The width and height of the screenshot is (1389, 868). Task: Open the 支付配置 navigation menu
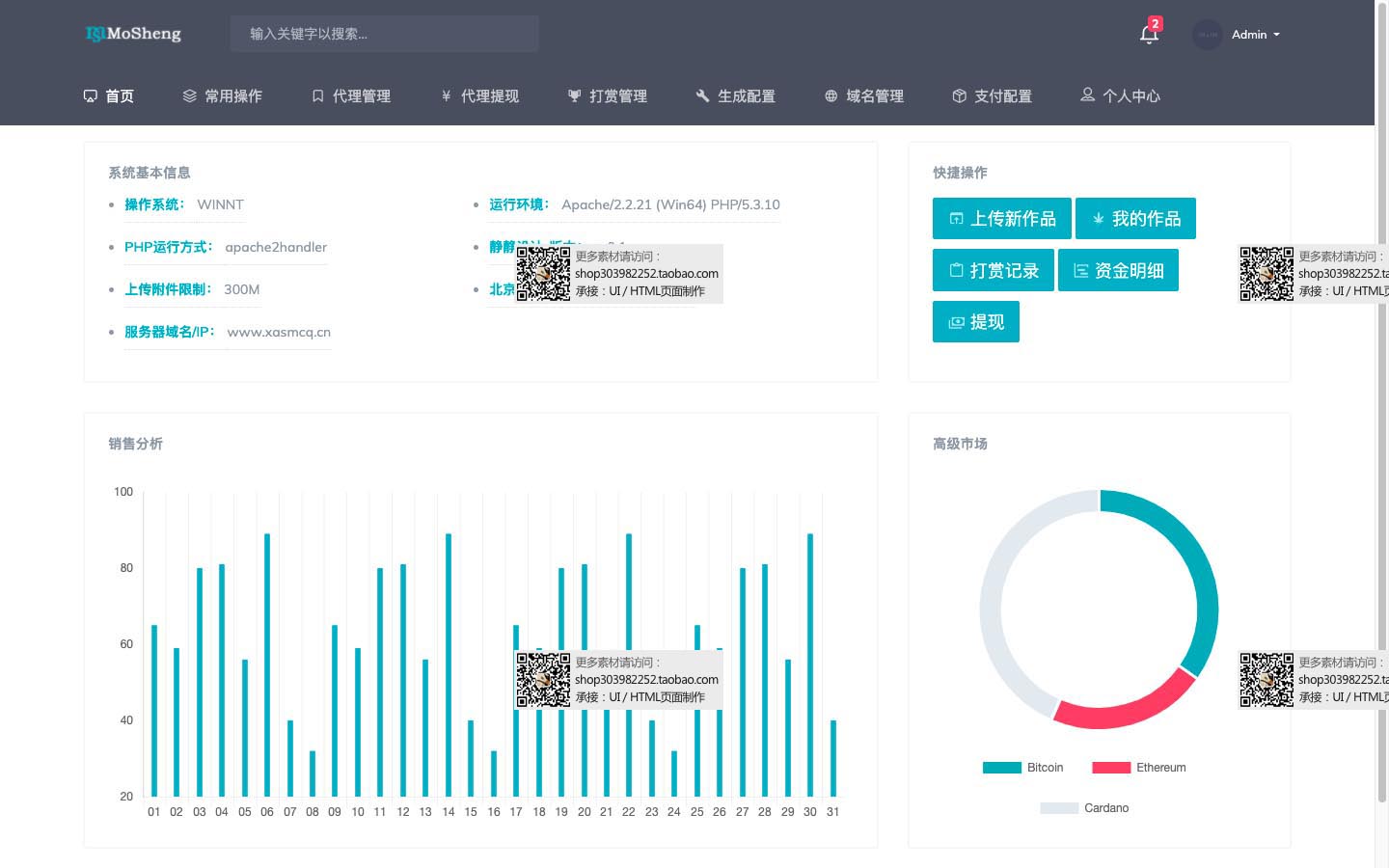992,95
